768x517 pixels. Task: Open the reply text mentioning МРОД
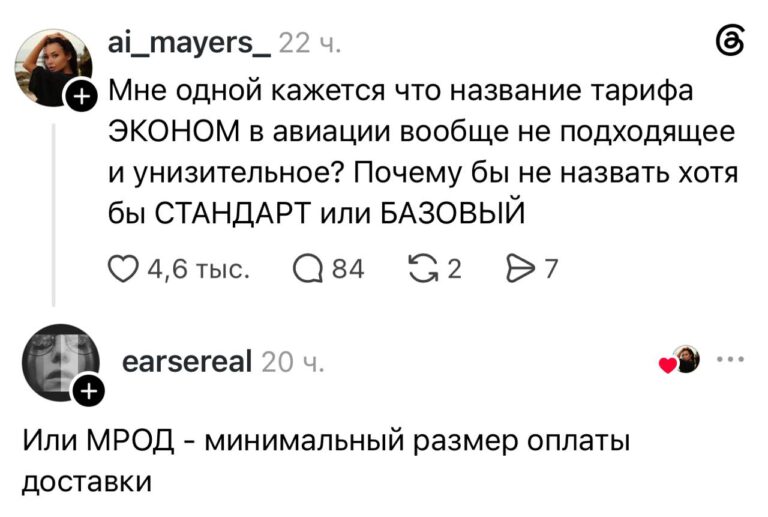[326, 462]
